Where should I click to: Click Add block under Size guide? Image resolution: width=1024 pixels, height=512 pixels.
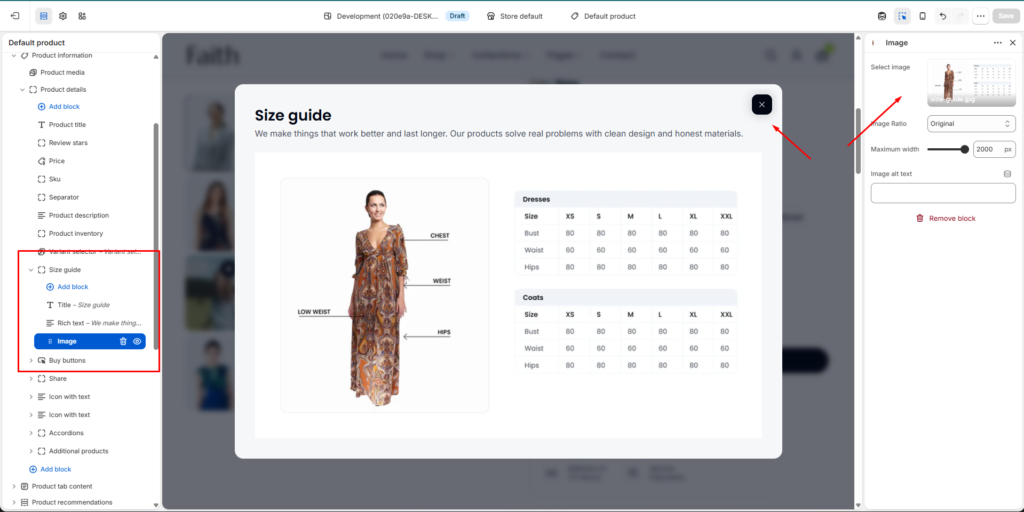pos(72,287)
